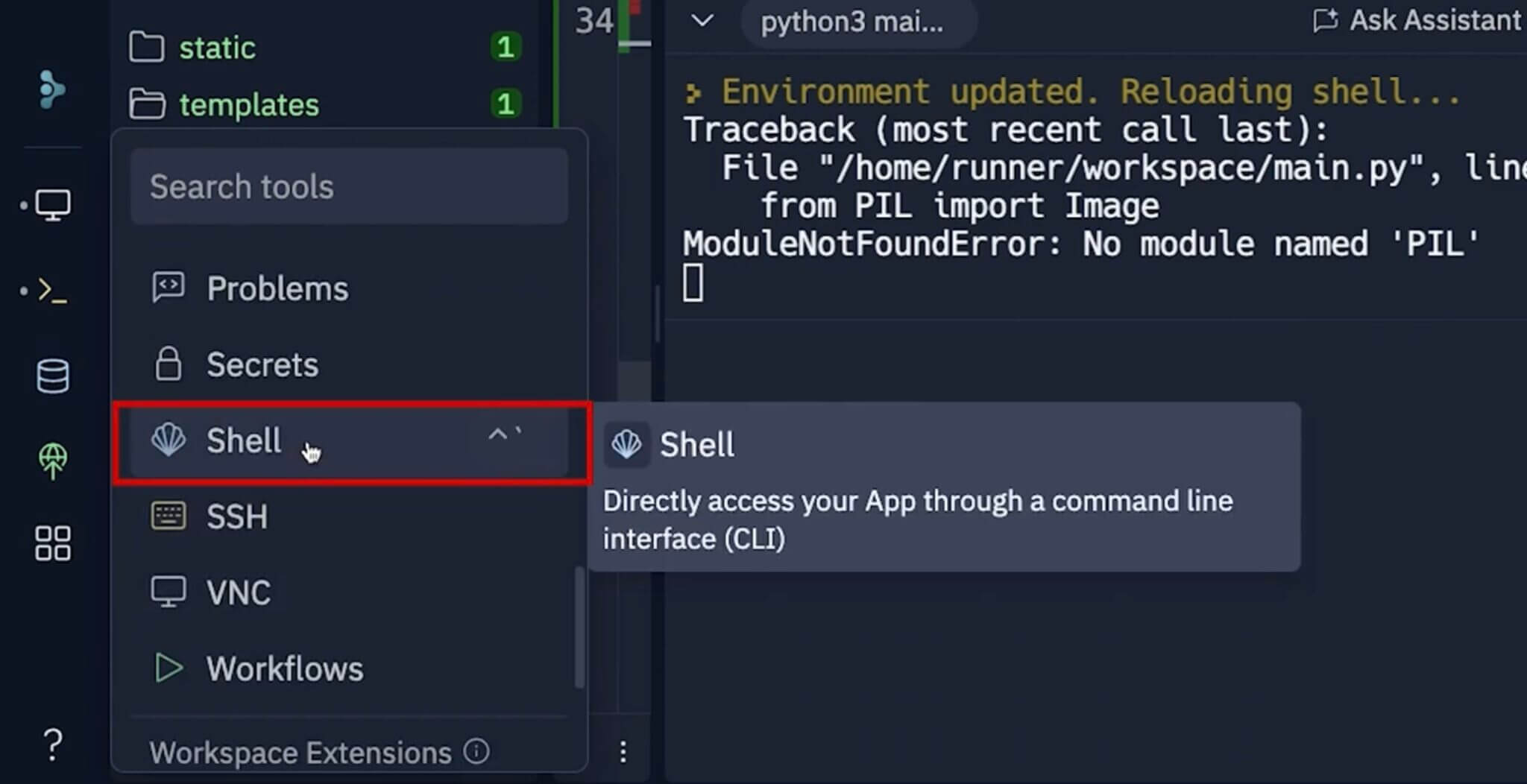Click the Workspace Extensions heading
The image size is (1527, 784).
300,752
